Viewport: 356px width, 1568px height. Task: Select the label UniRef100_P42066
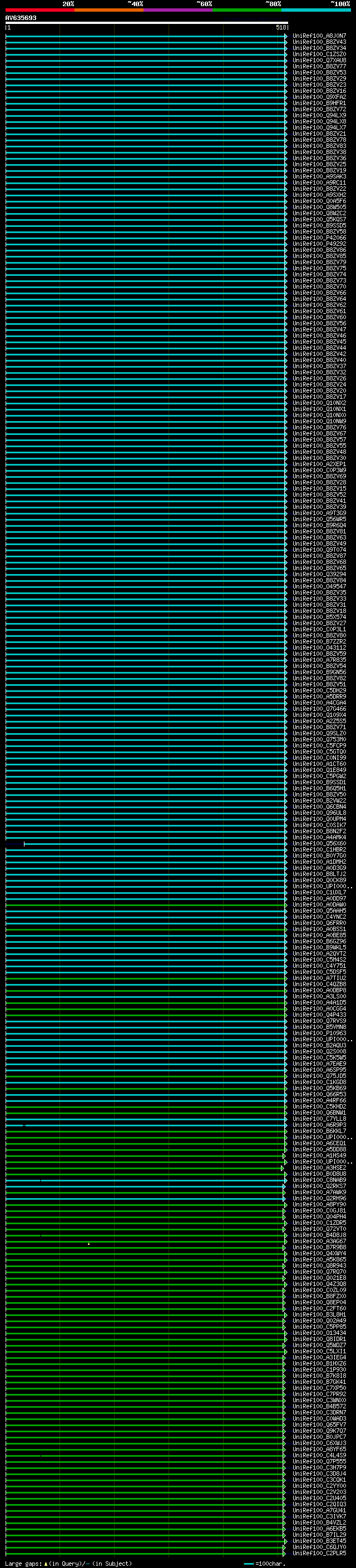319,238
